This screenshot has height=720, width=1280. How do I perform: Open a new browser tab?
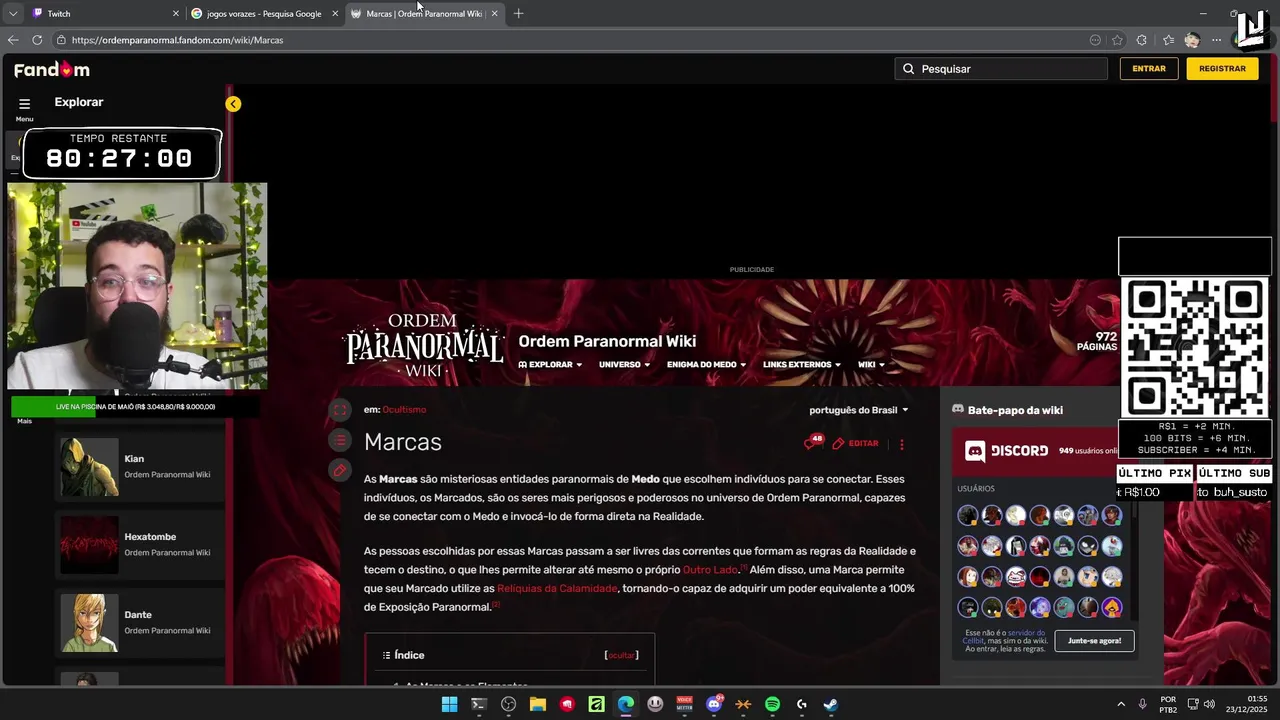(x=518, y=14)
